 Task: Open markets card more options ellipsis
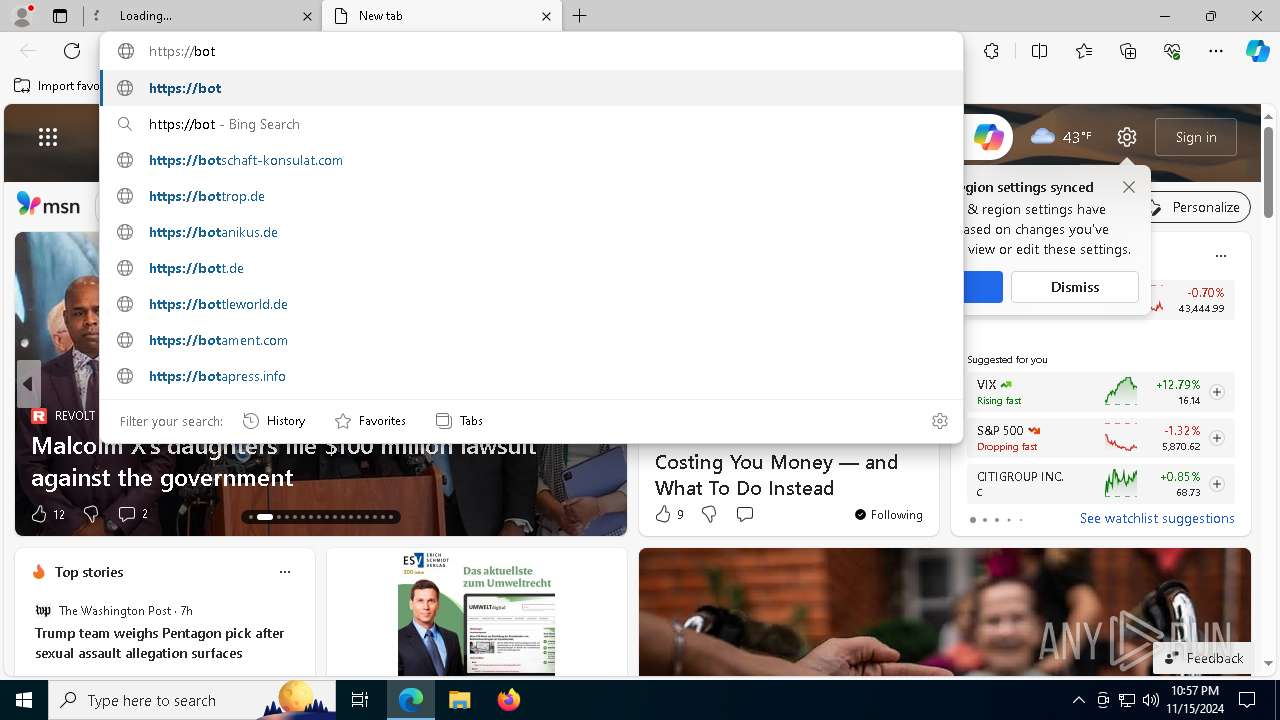1221,256
